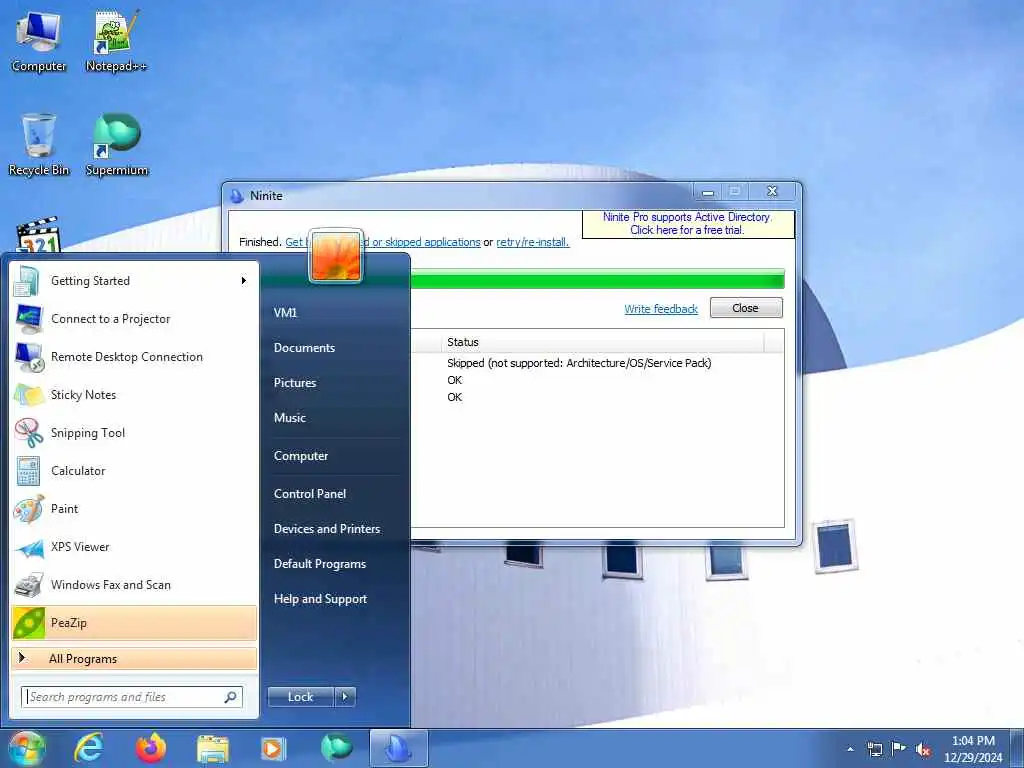Open Control Panel

tap(310, 494)
